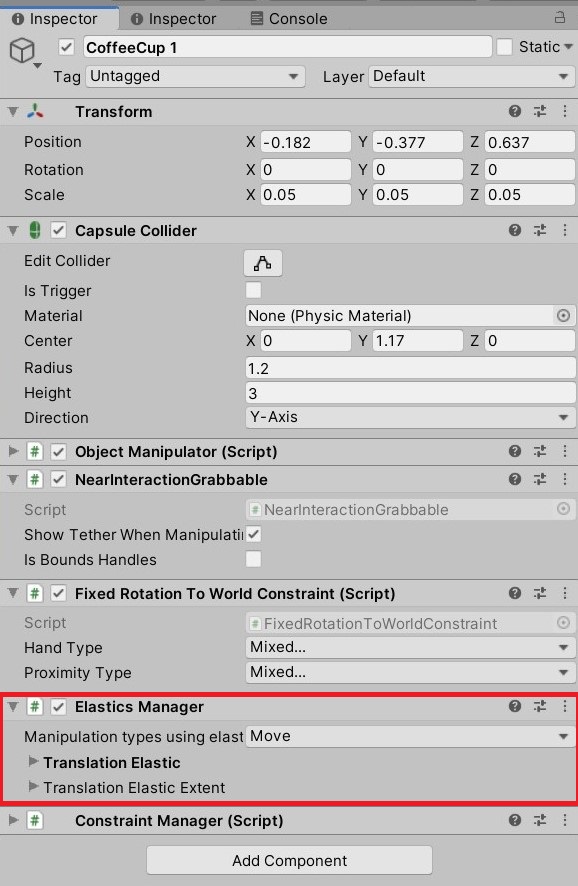Open Fixed Rotation To World Constraint three-dot menu
This screenshot has width=578, height=886.
564,593
